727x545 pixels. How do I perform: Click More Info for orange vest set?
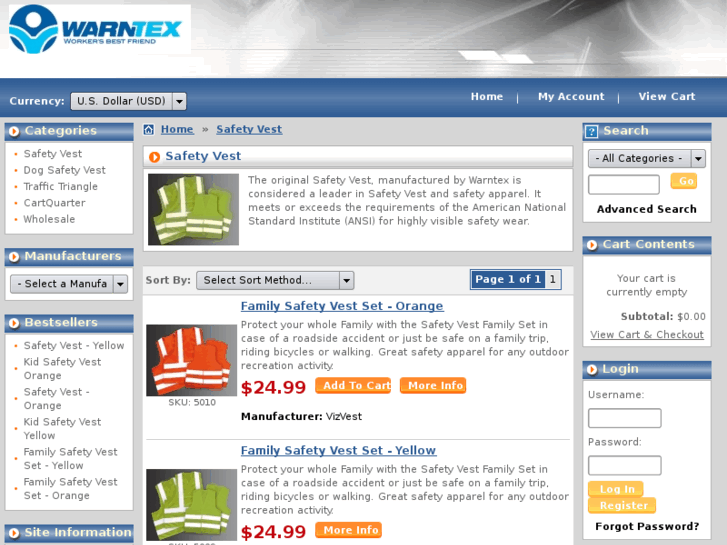[433, 385]
